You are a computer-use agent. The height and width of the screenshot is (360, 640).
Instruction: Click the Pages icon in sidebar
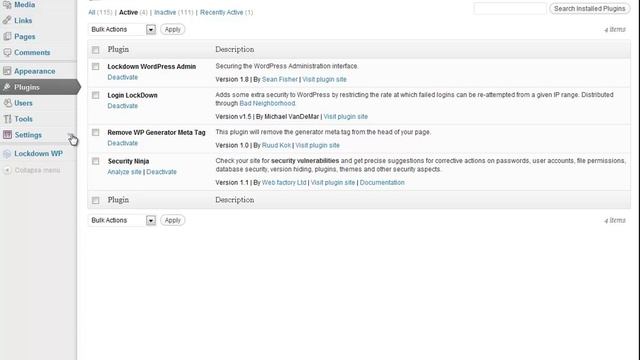(7, 36)
